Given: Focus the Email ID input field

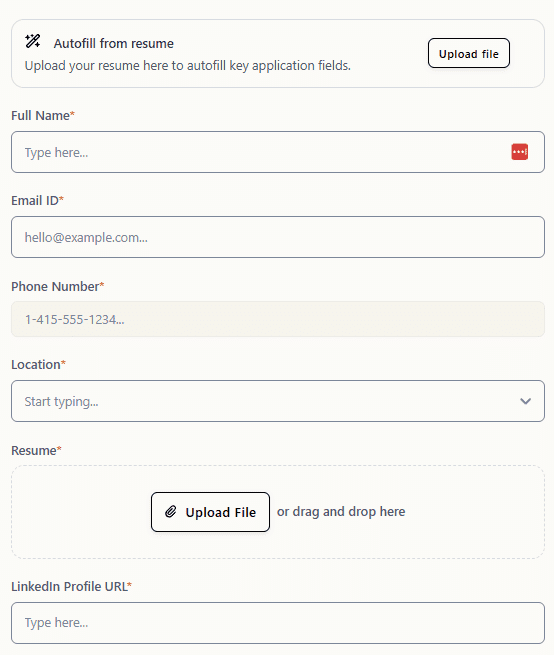Looking at the screenshot, I should click(278, 237).
